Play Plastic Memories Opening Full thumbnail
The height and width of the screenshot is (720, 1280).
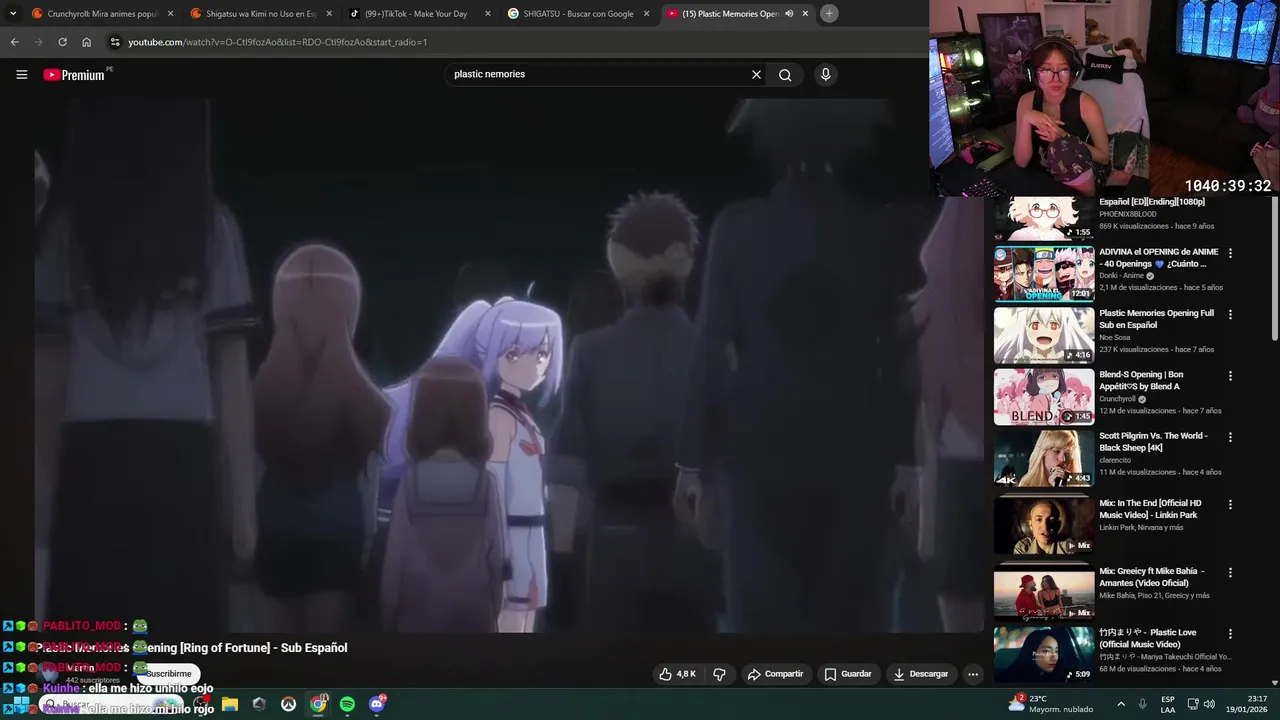coord(1044,335)
